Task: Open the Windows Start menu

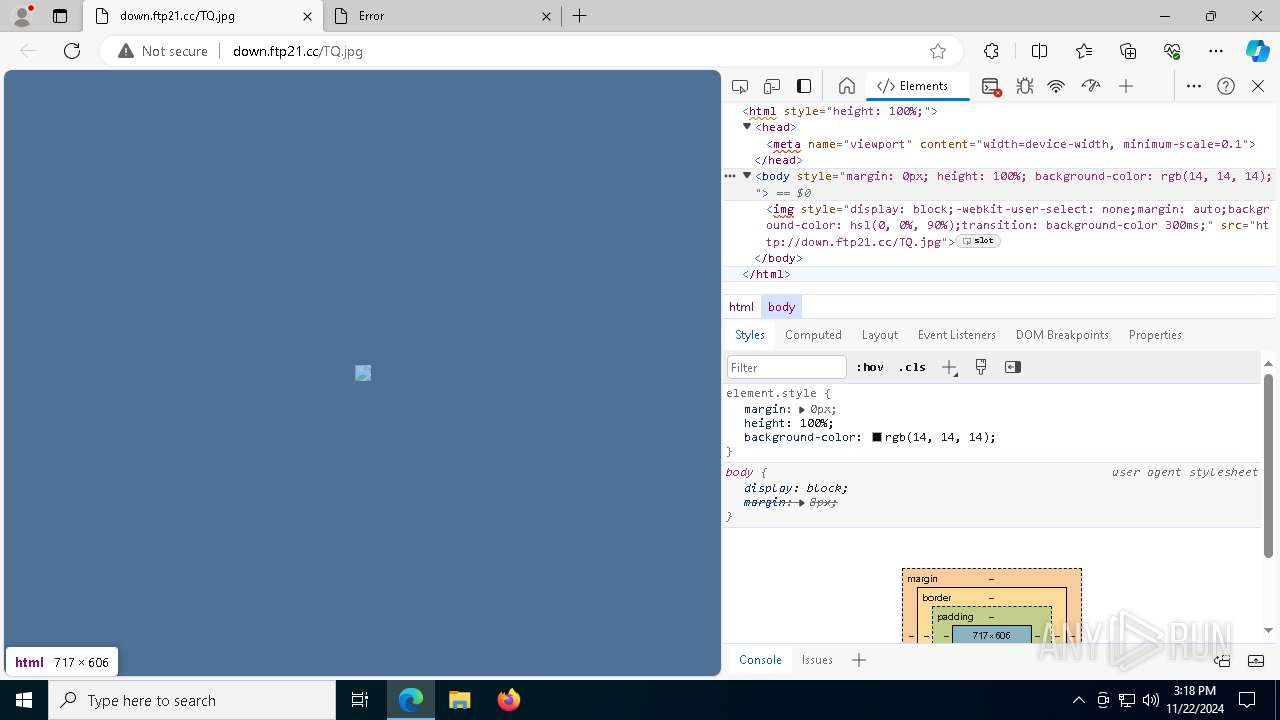Action: 24,700
